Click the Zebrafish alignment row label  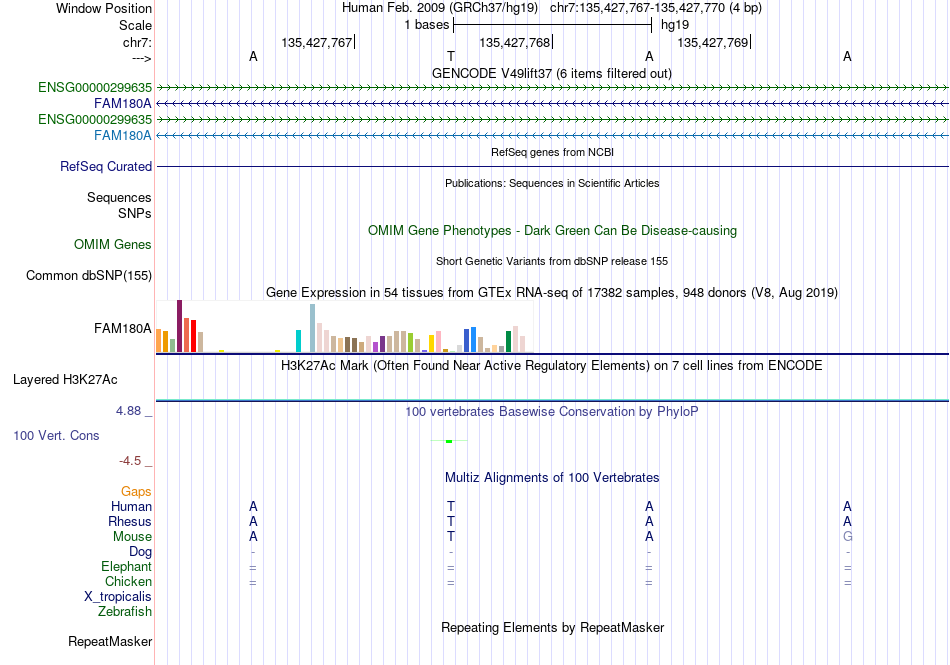[x=125, y=612]
